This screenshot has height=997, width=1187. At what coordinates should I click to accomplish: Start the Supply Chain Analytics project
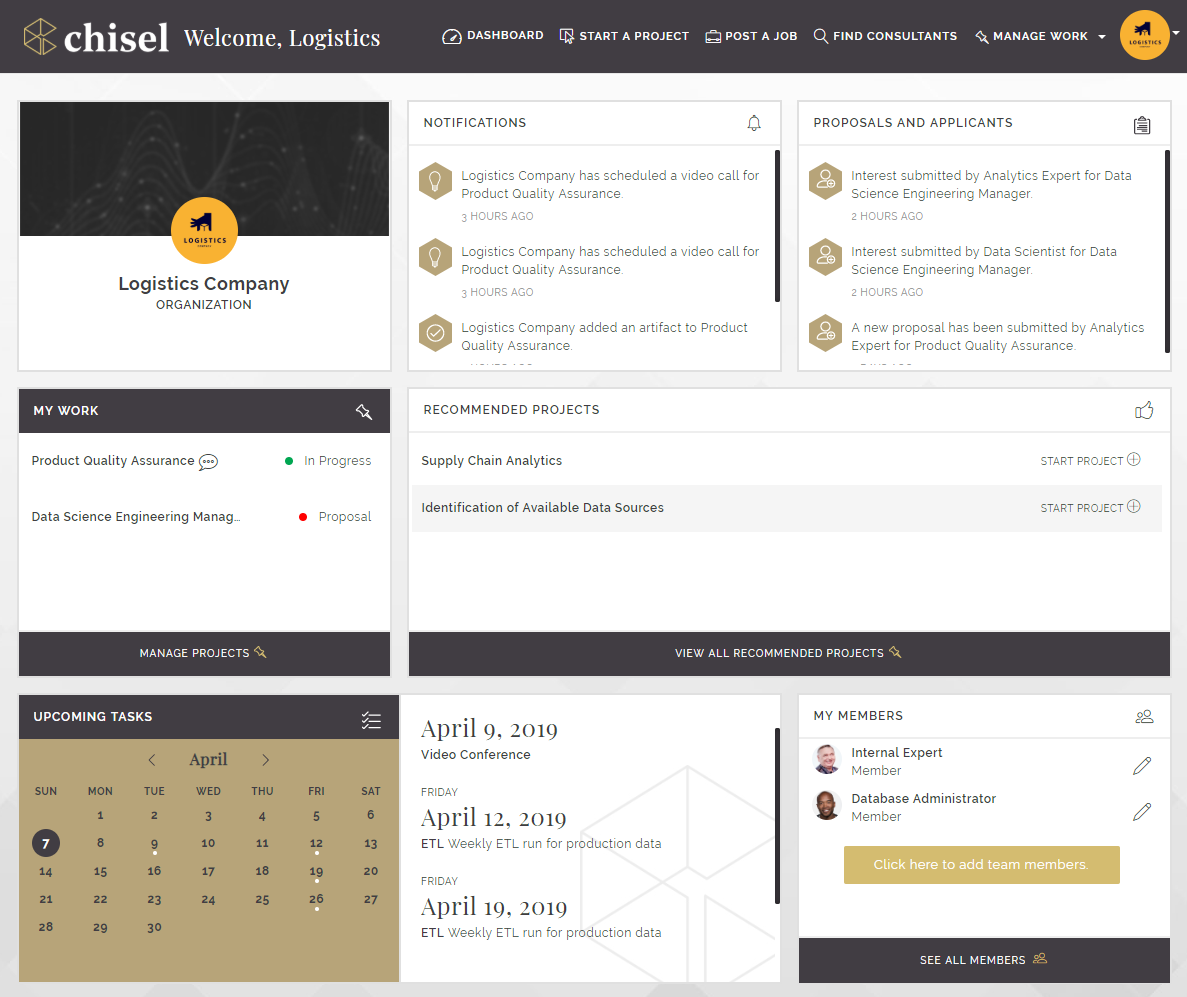point(1090,461)
